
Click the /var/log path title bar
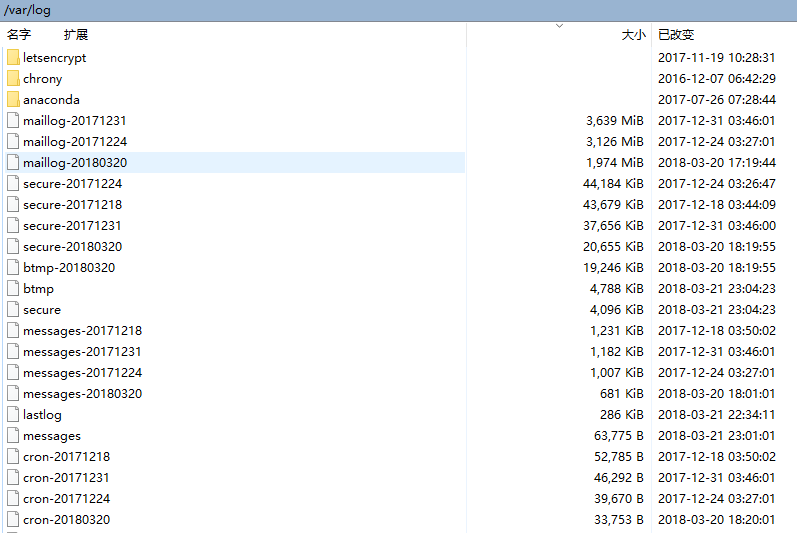28,10
